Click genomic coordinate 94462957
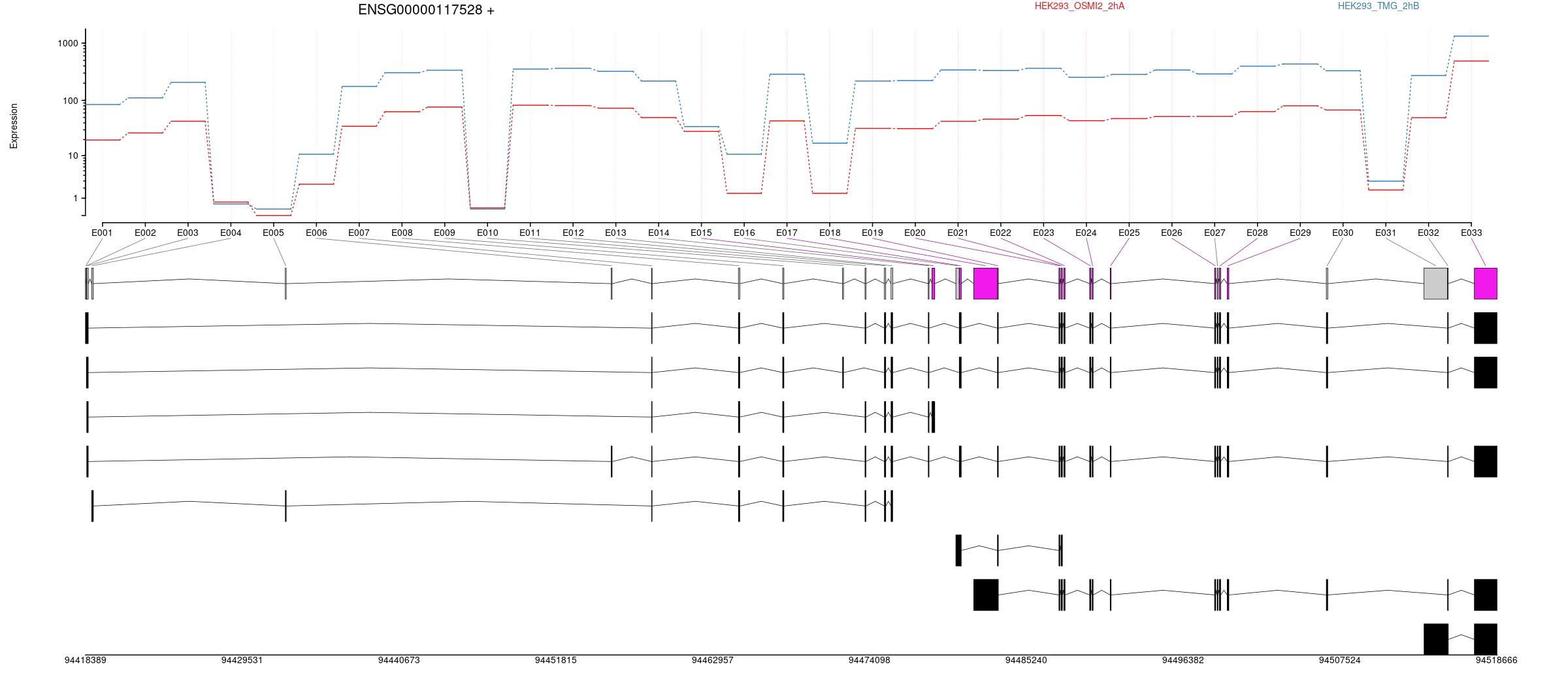 [713, 661]
